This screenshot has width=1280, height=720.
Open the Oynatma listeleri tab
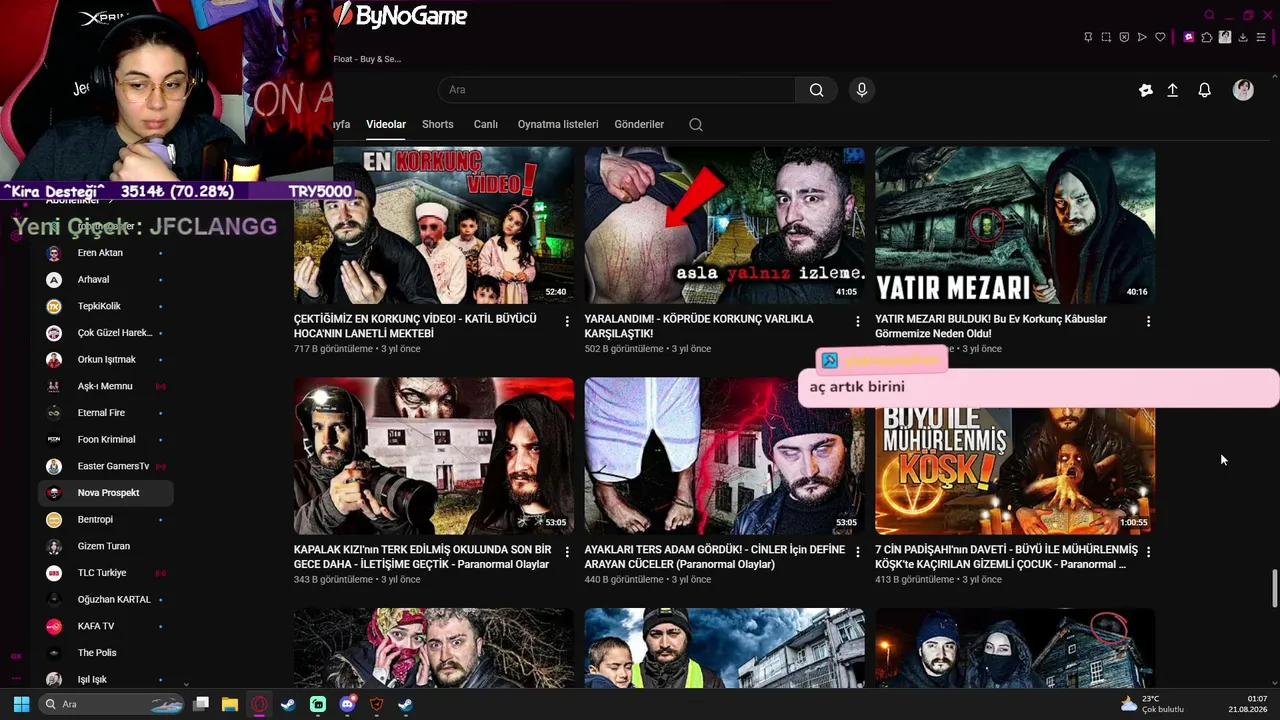click(558, 125)
